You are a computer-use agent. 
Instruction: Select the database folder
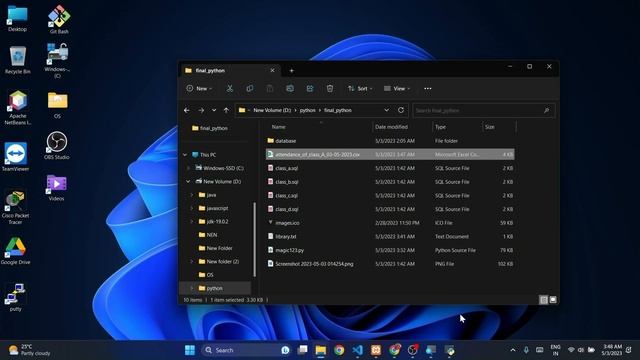click(x=390, y=141)
